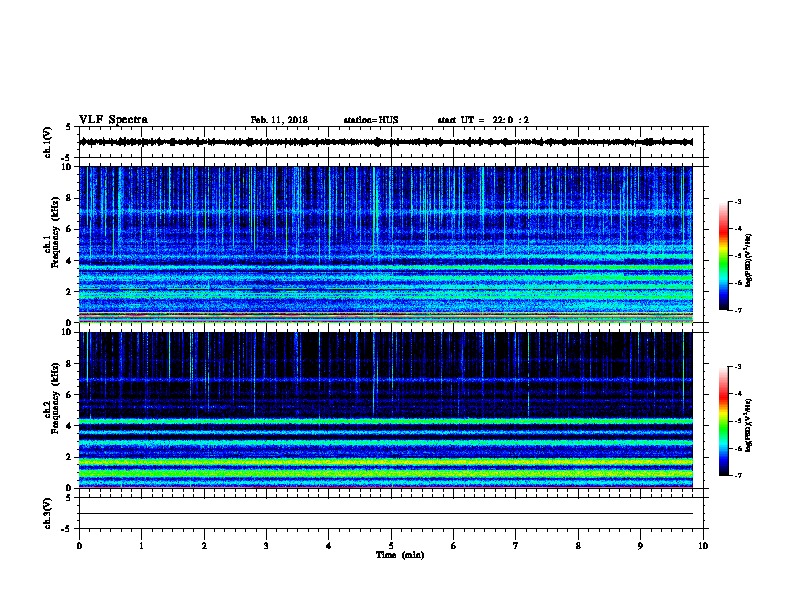Click time axis tick label "9"
Image resolution: width=792 pixels, height=612 pixels.
pos(640,546)
